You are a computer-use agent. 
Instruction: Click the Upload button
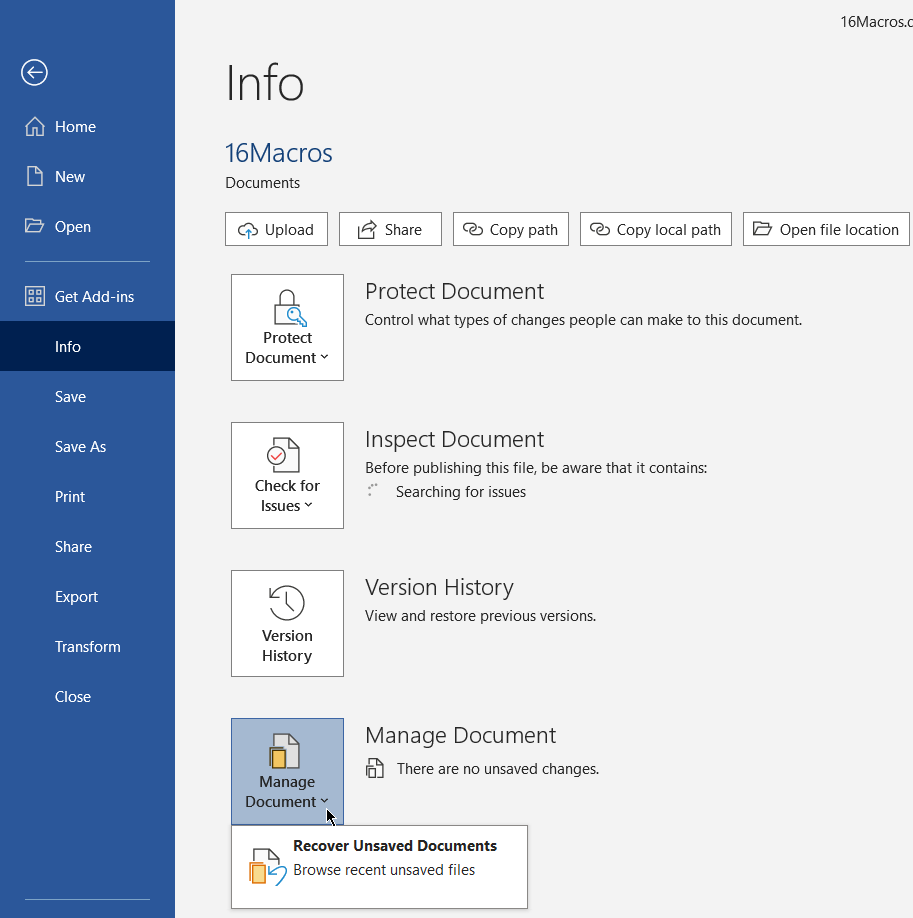(x=276, y=229)
